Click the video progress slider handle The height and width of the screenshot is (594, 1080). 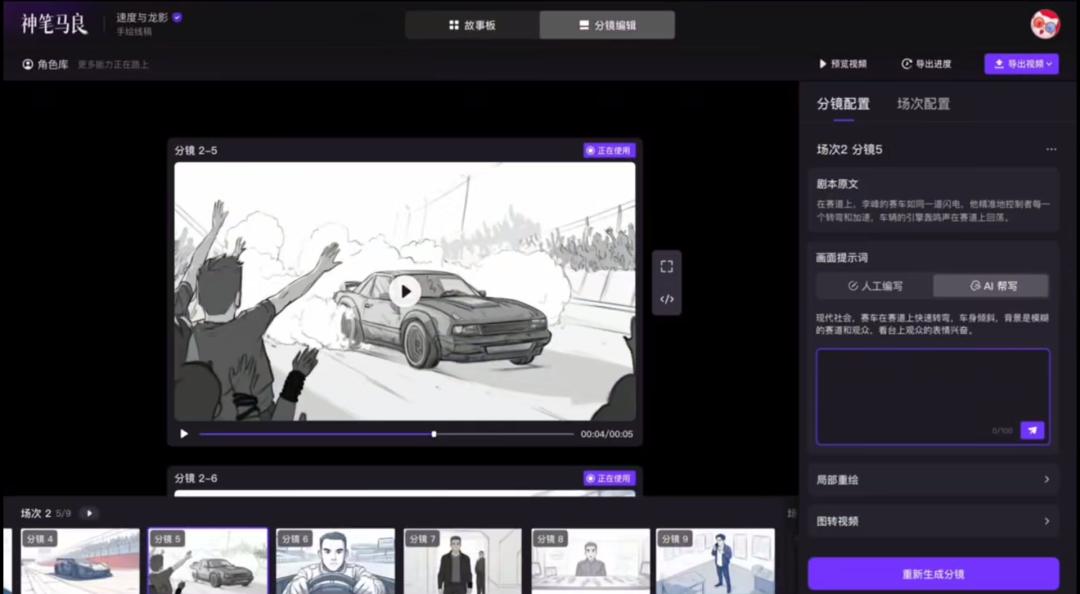click(x=434, y=434)
